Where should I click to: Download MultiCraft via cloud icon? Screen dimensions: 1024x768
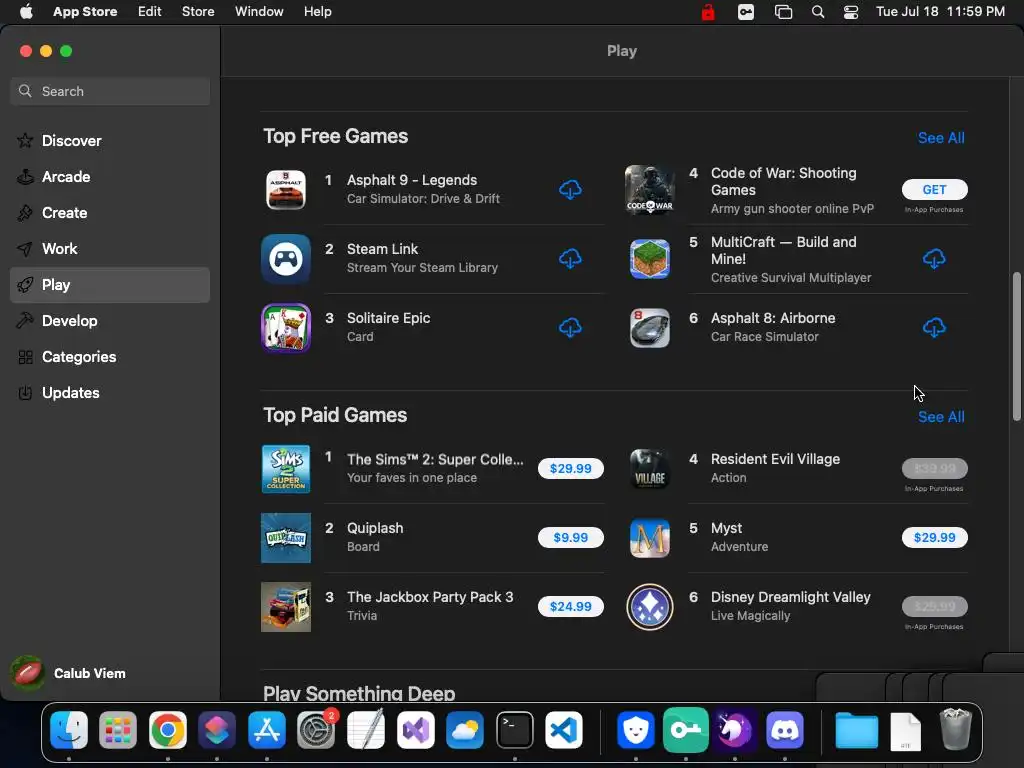[934, 259]
